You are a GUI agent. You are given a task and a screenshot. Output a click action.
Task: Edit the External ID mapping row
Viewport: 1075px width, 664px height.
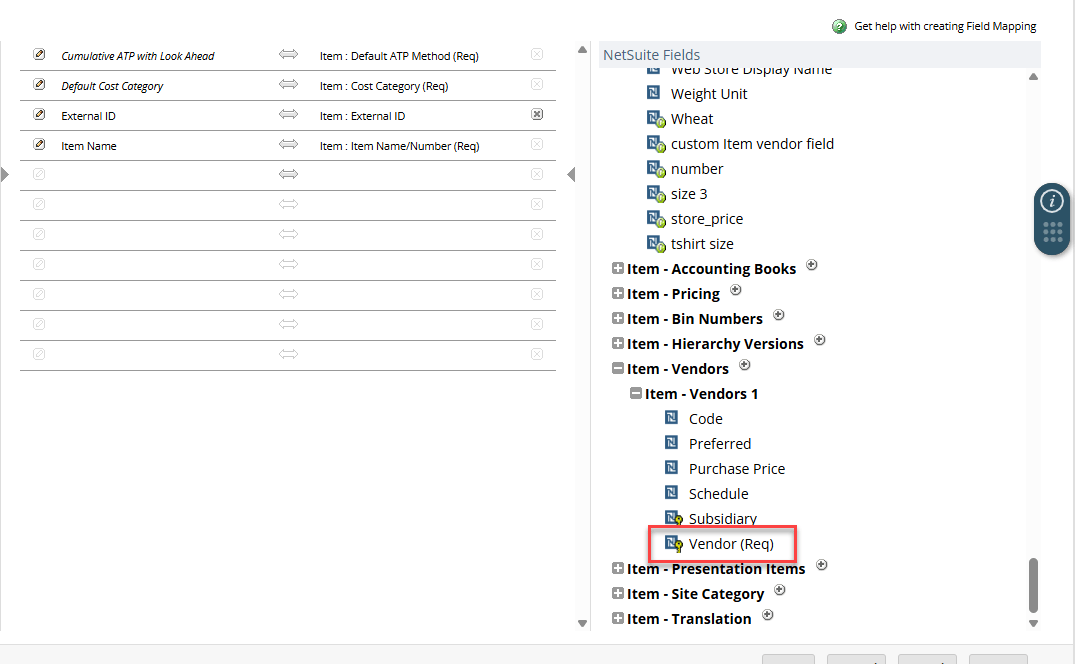point(39,114)
